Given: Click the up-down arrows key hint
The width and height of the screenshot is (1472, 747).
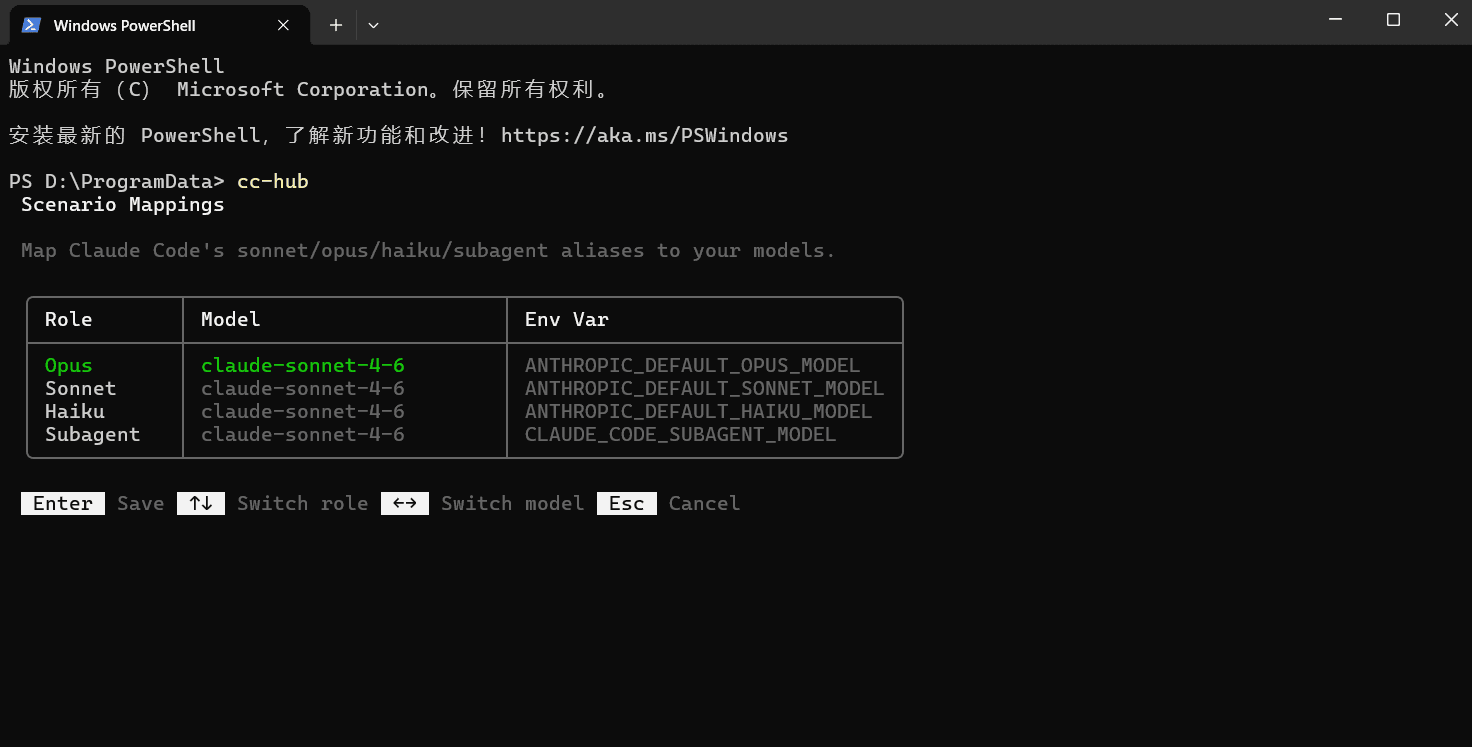Looking at the screenshot, I should (x=201, y=503).
